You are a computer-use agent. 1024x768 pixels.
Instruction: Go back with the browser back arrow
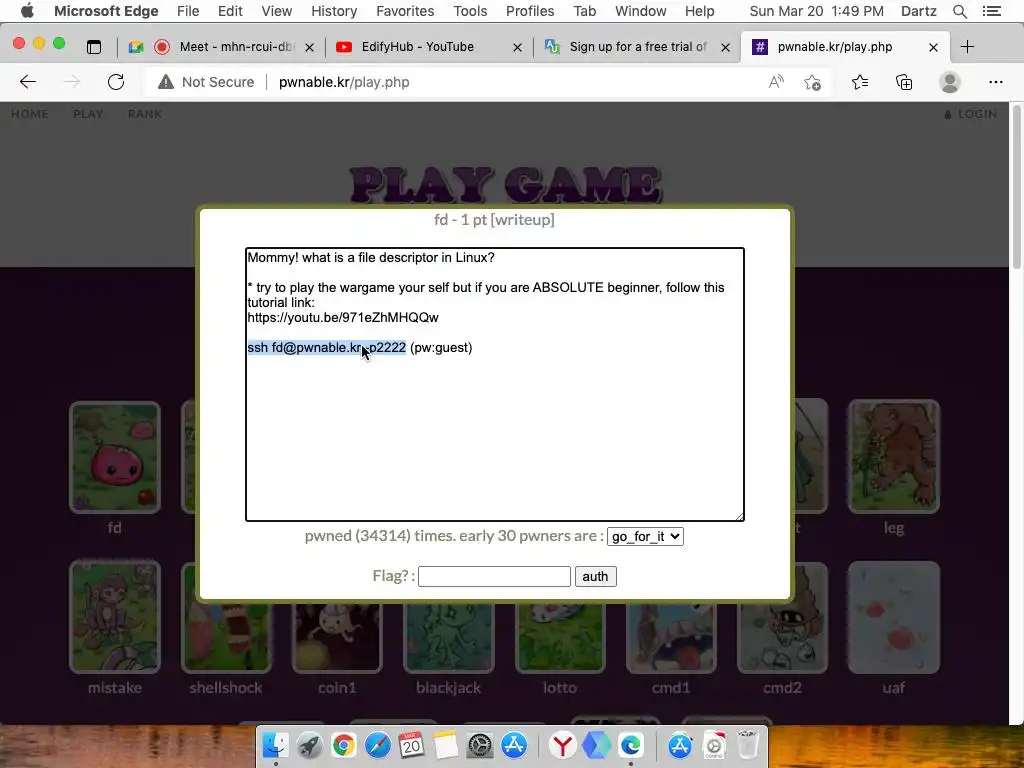point(28,82)
